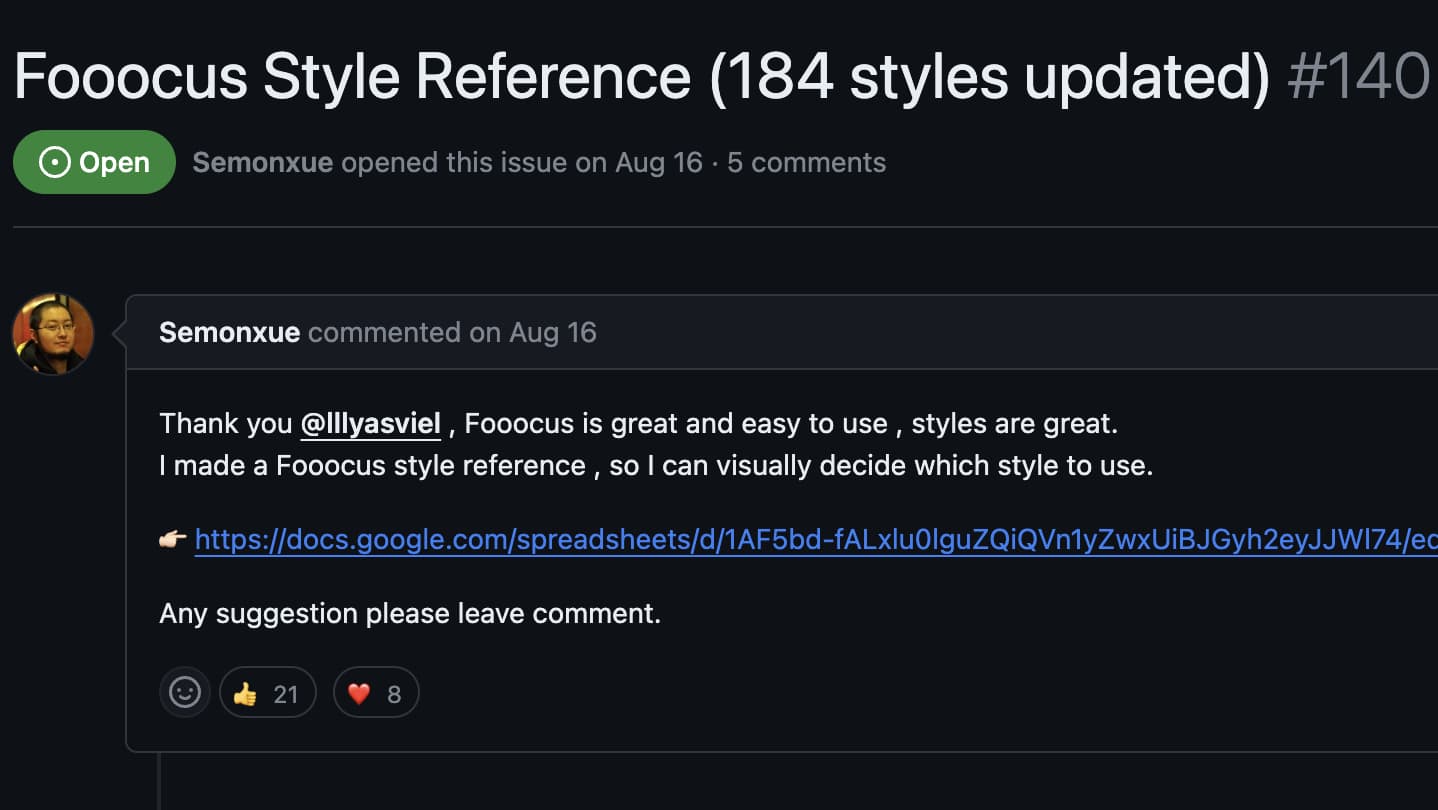Image resolution: width=1438 pixels, height=810 pixels.
Task: Click the "5 comments" count text
Action: point(806,162)
